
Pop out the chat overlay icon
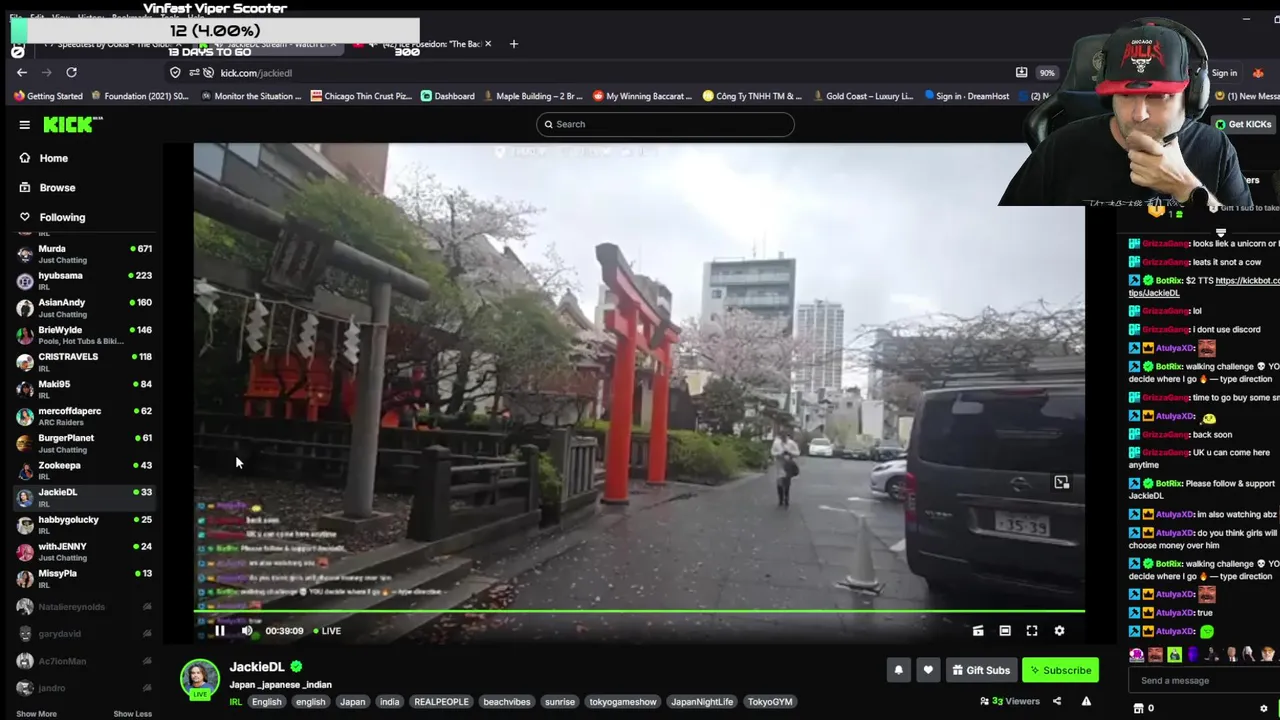1062,483
